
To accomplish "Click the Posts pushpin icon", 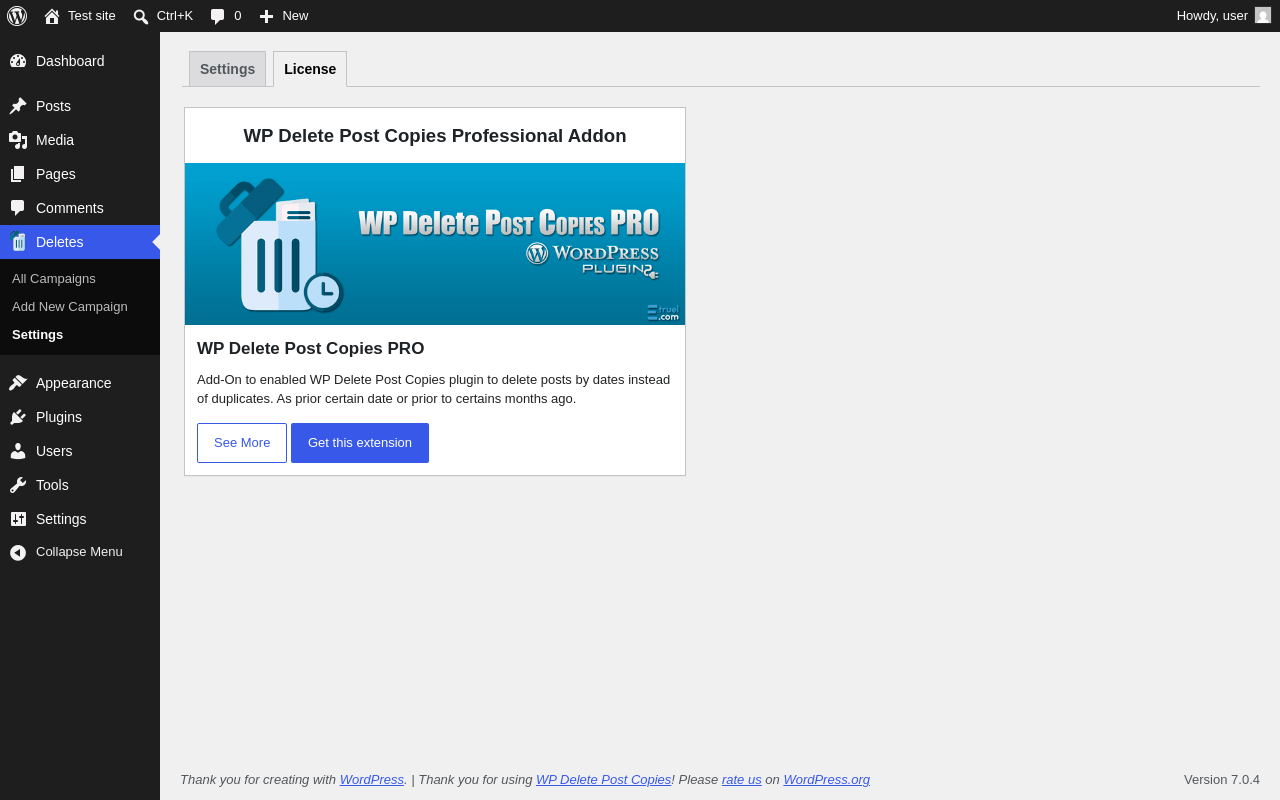I will (18, 106).
